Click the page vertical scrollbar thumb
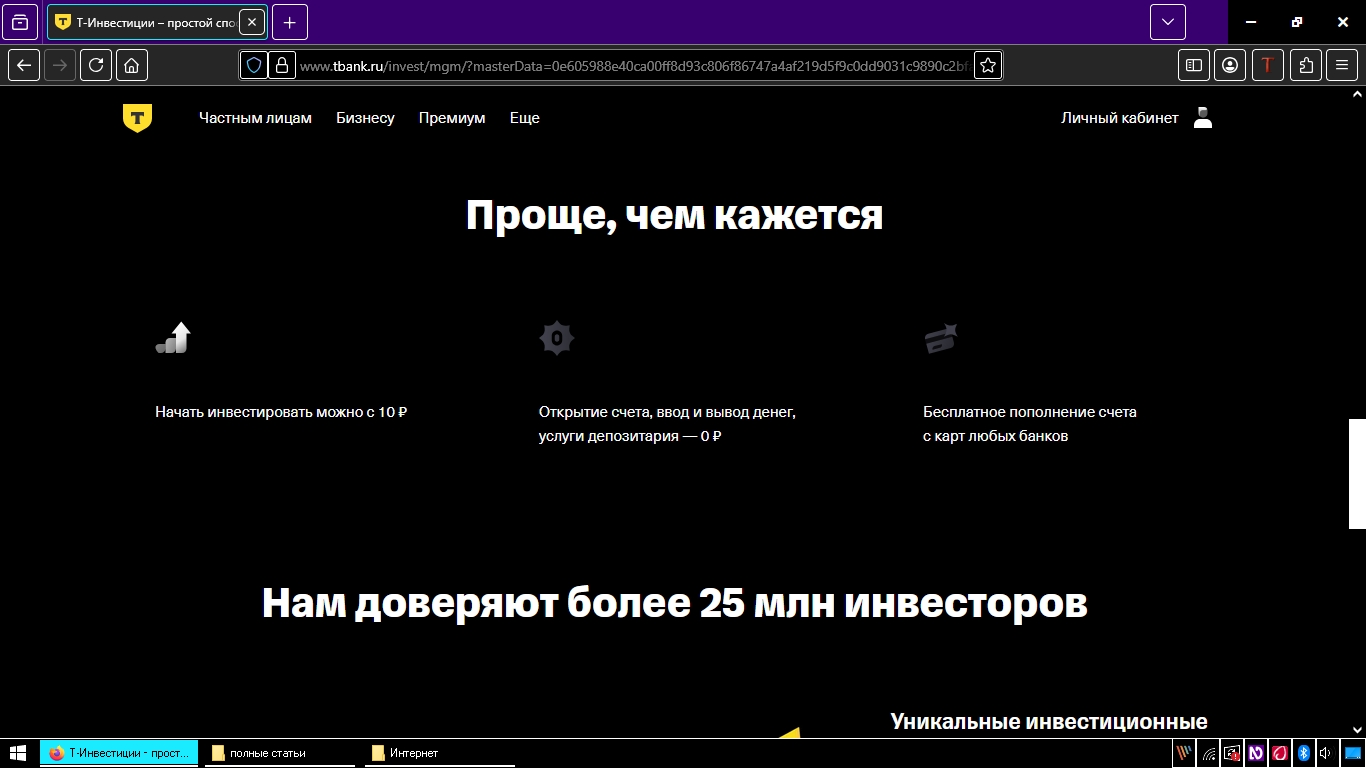 tap(1357, 474)
